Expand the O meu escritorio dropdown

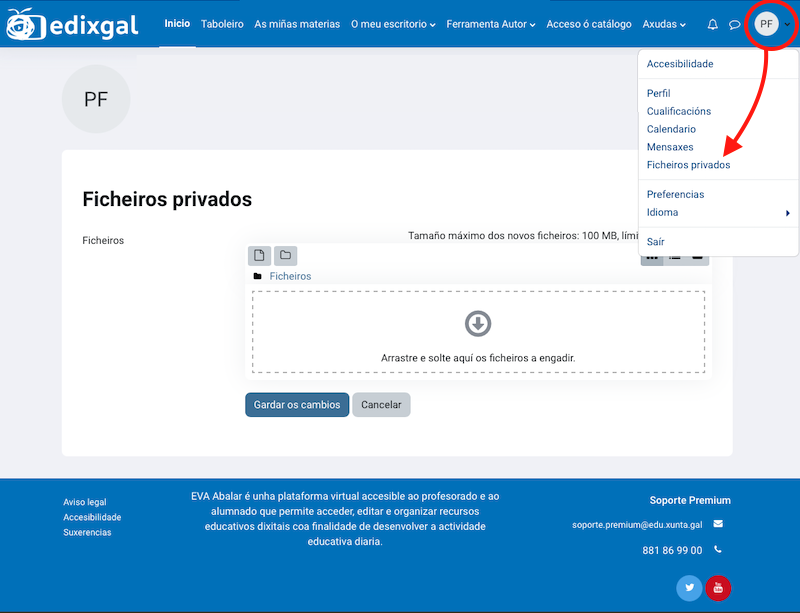394,24
